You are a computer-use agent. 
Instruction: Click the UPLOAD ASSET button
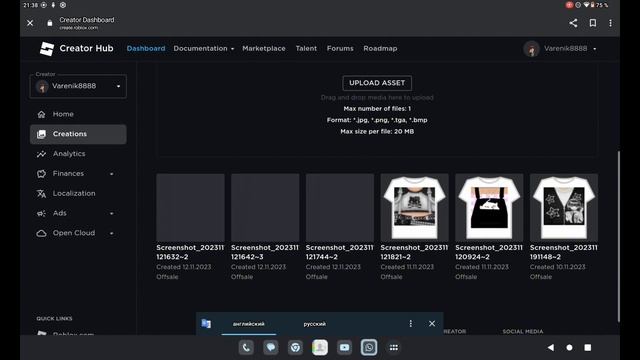(377, 83)
